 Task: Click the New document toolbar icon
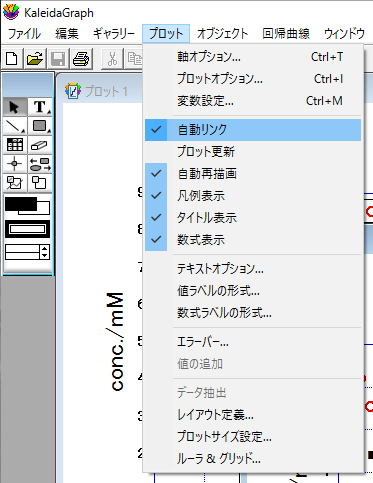point(12,59)
